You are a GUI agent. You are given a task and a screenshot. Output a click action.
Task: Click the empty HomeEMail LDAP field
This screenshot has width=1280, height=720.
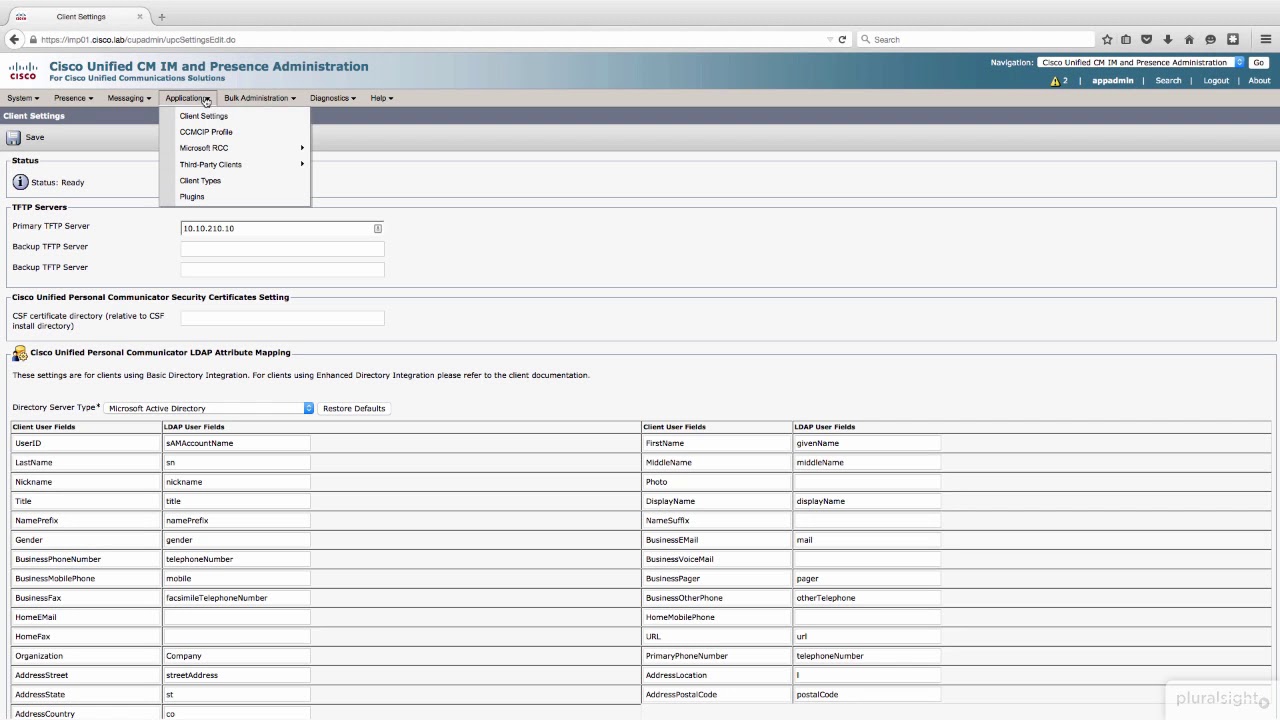237,617
